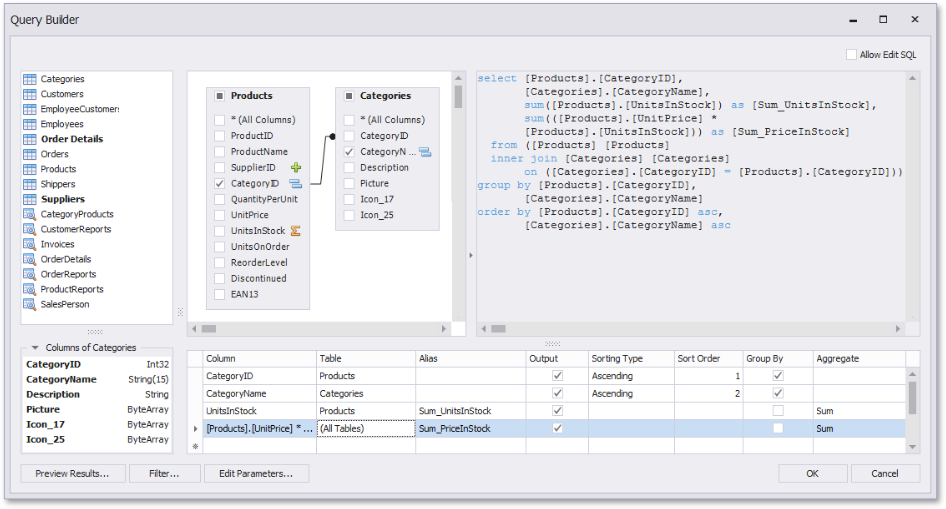The width and height of the screenshot is (946, 509).
Task: Click the CategoryProducts view icon
Action: [x=30, y=214]
